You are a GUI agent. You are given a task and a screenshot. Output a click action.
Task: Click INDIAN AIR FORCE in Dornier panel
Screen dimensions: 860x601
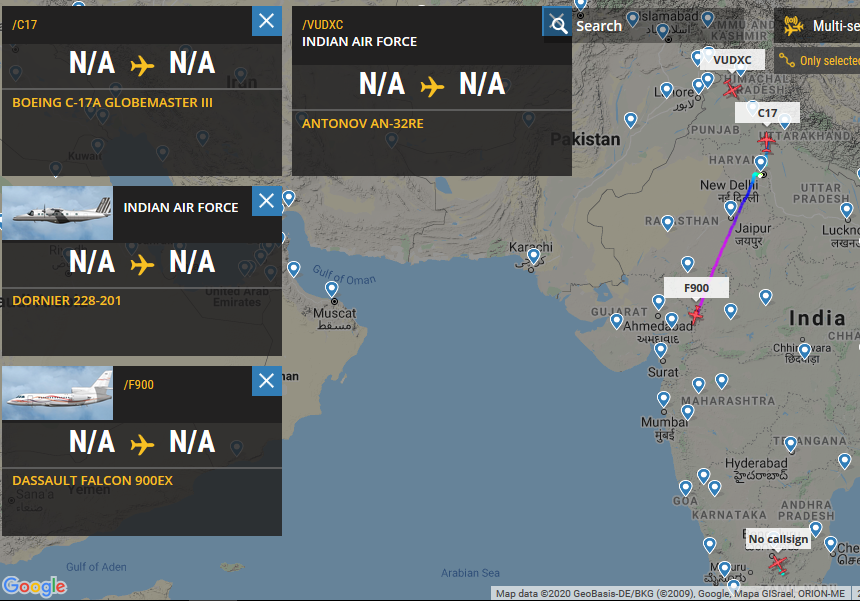181,207
